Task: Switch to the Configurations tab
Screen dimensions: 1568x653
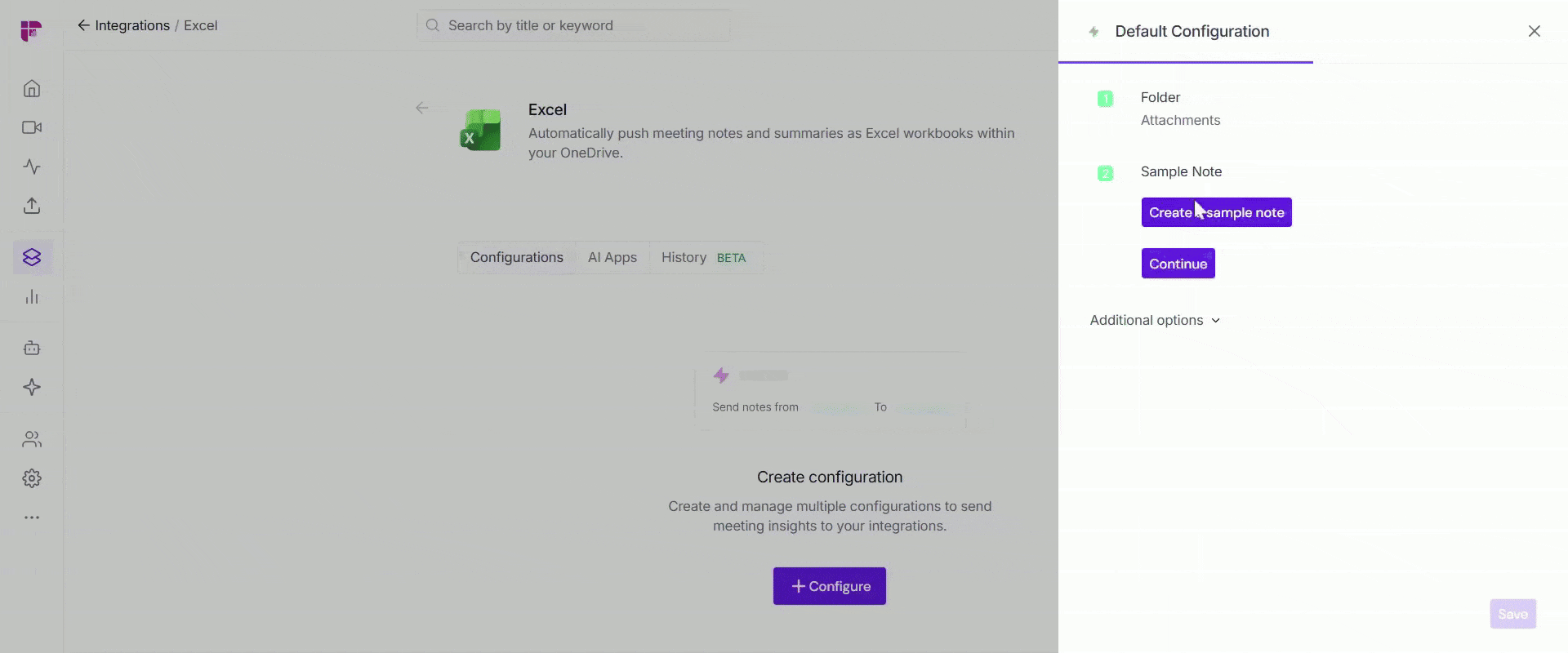Action: [517, 257]
